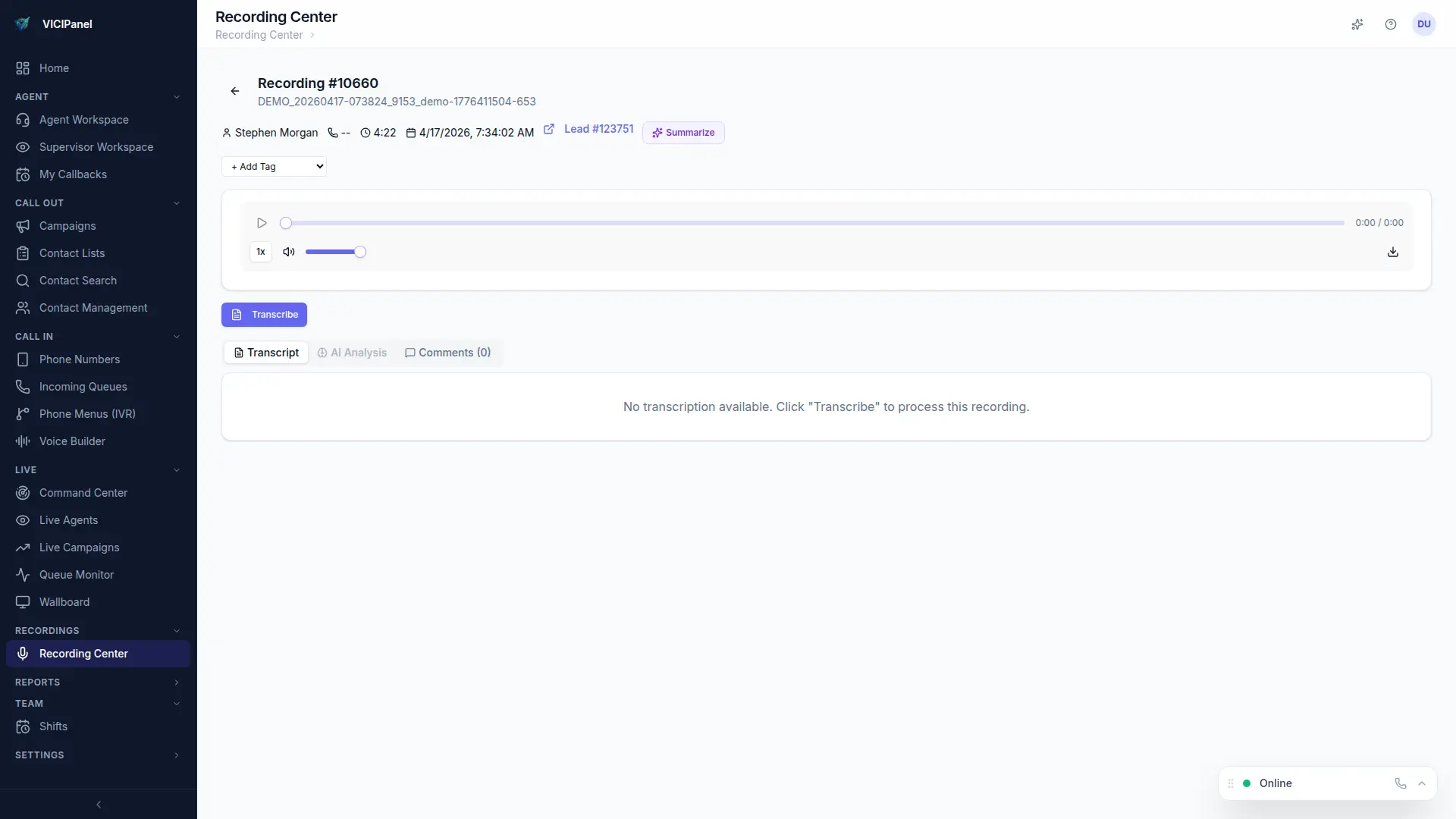Download the recording audio file
The image size is (1456, 819).
[1393, 252]
